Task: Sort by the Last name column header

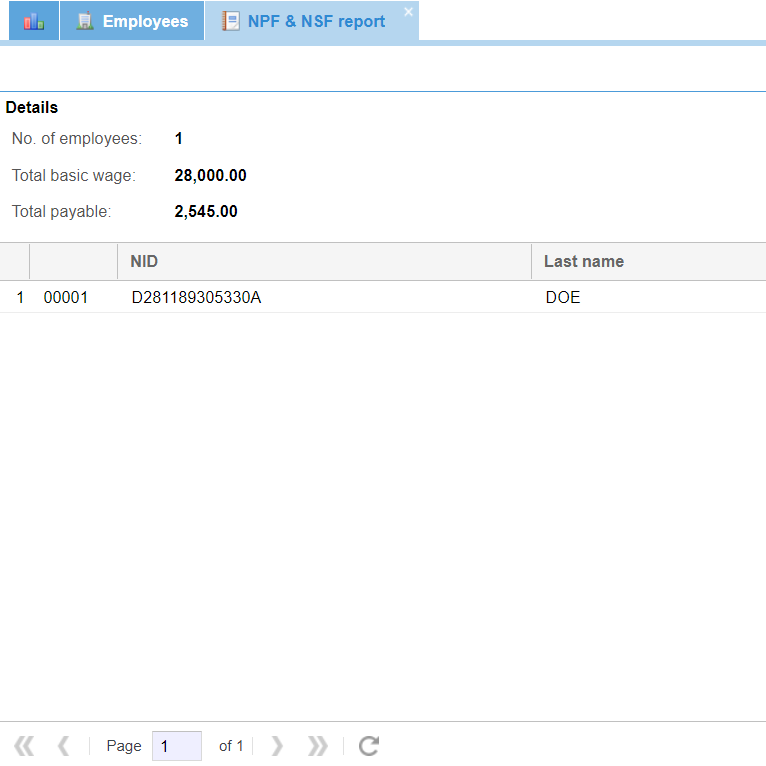Action: point(647,262)
